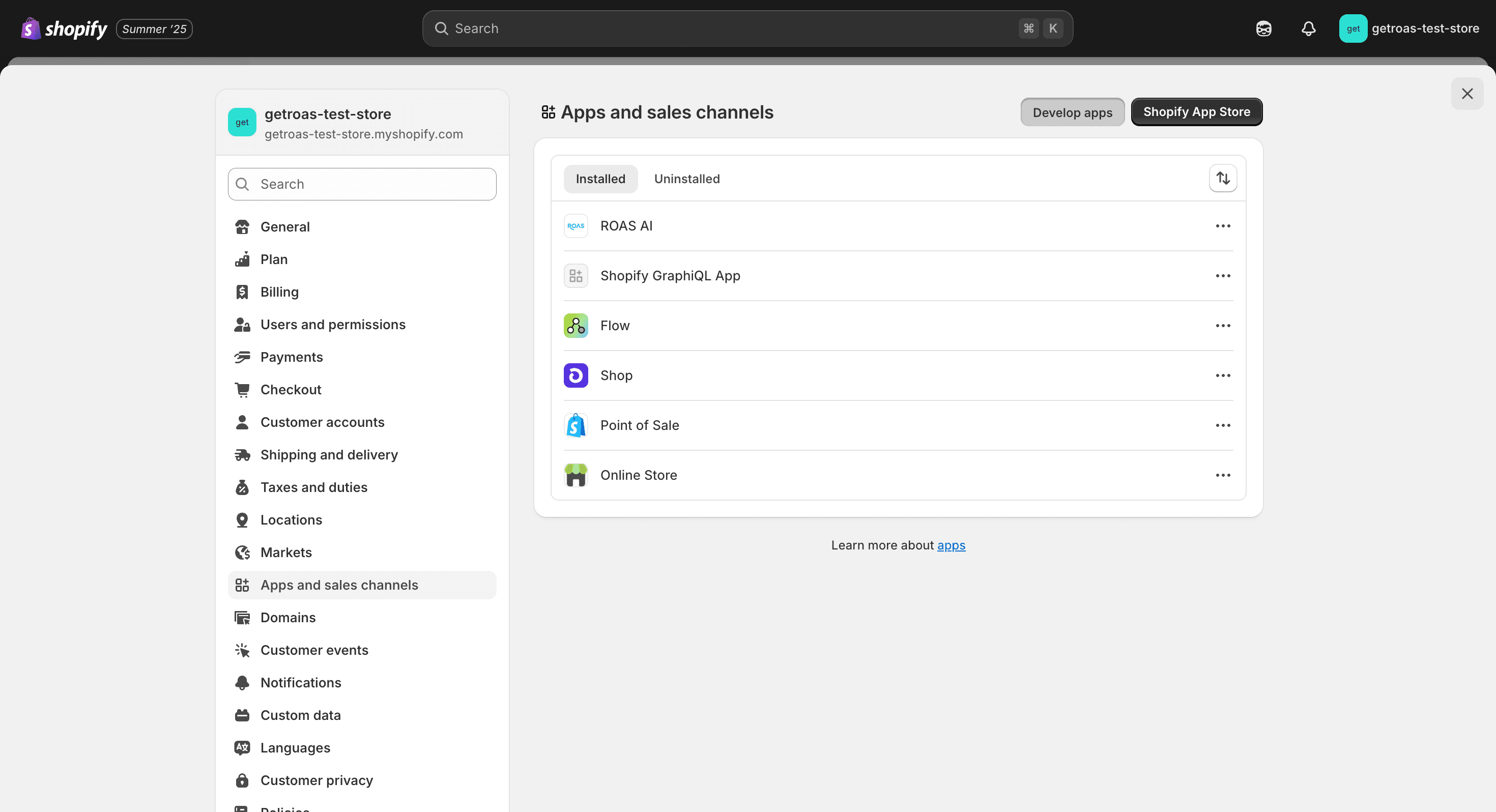Click the ROAS AI app icon
Screen dimensions: 1496x812
pos(576,226)
